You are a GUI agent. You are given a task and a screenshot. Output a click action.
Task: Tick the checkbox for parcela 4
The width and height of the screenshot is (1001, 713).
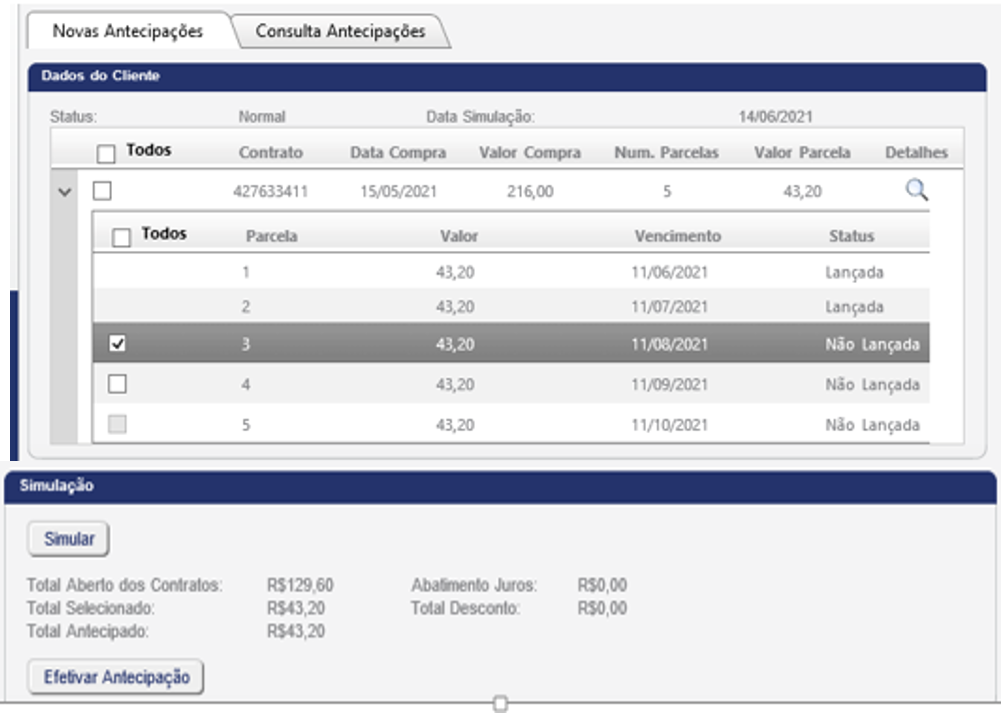click(x=117, y=384)
